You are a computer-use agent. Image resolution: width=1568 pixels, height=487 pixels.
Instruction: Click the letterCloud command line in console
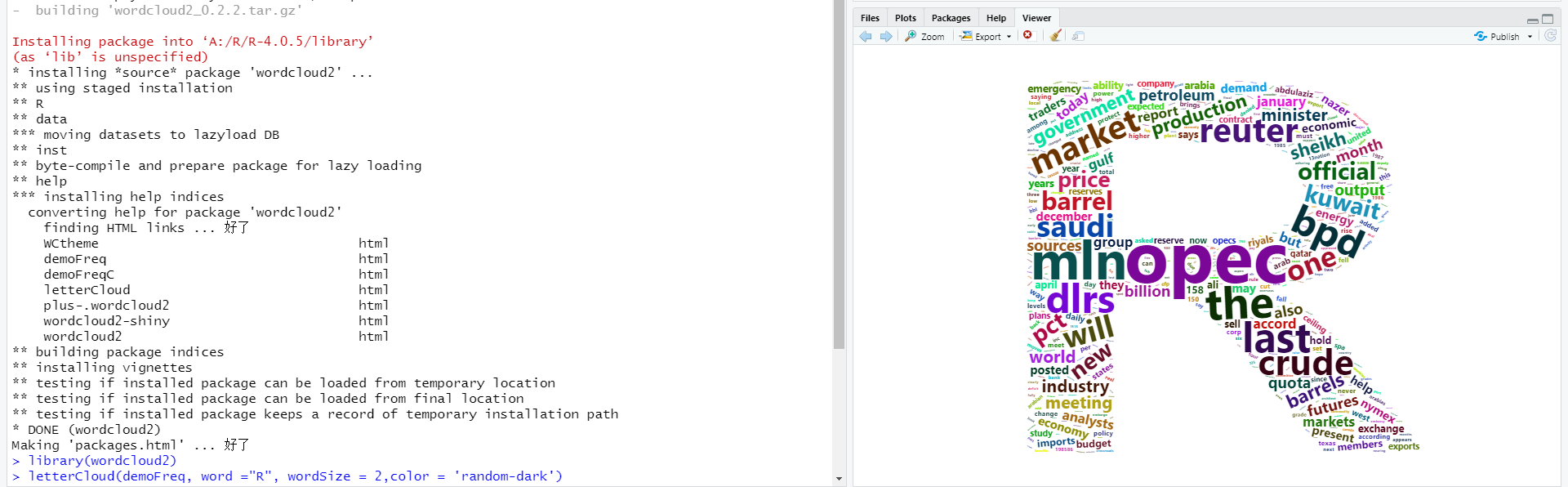click(x=287, y=476)
